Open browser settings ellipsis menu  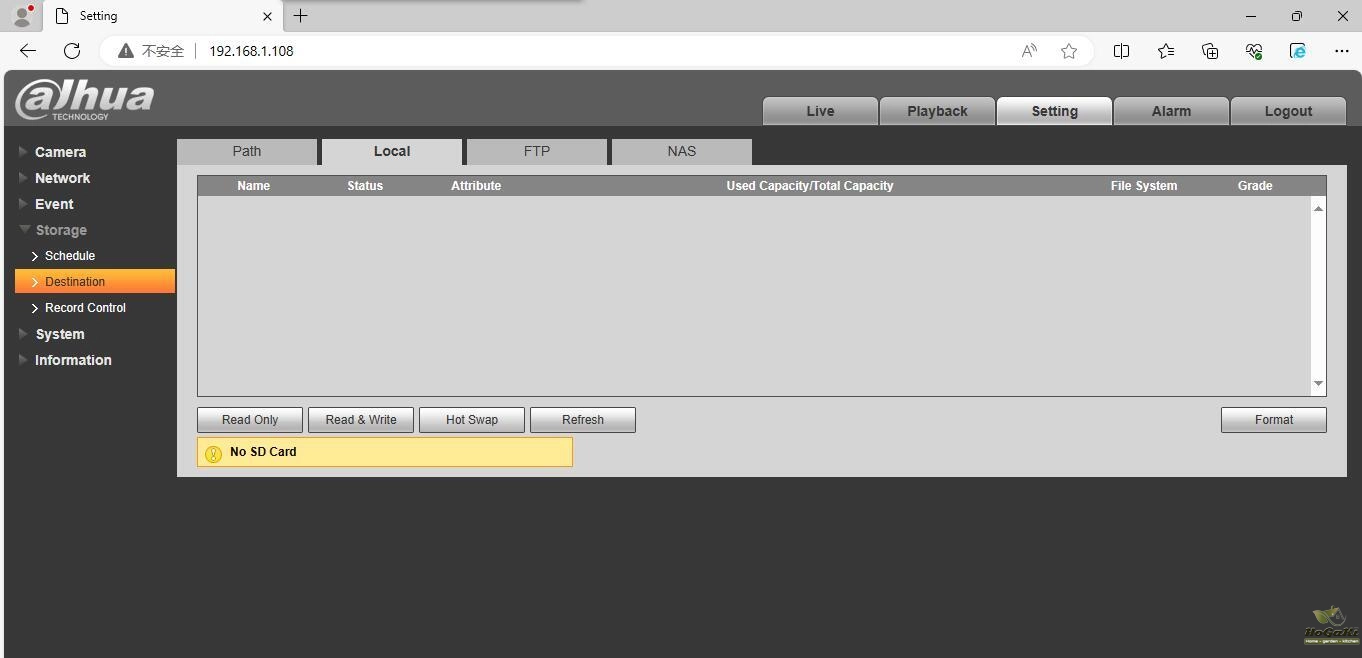[1341, 51]
